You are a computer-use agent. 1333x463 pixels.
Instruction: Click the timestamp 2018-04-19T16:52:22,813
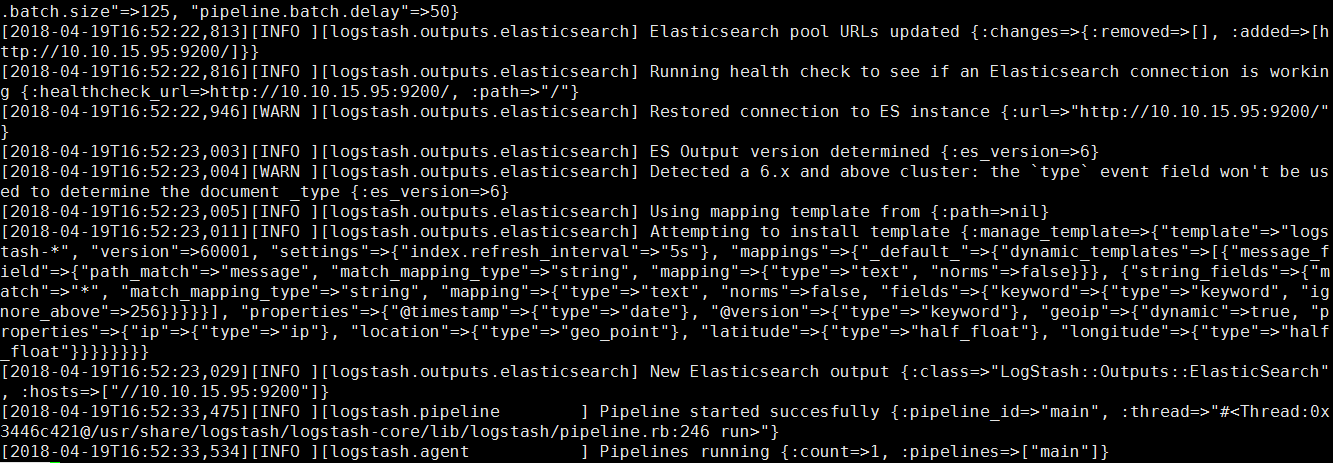pos(125,31)
